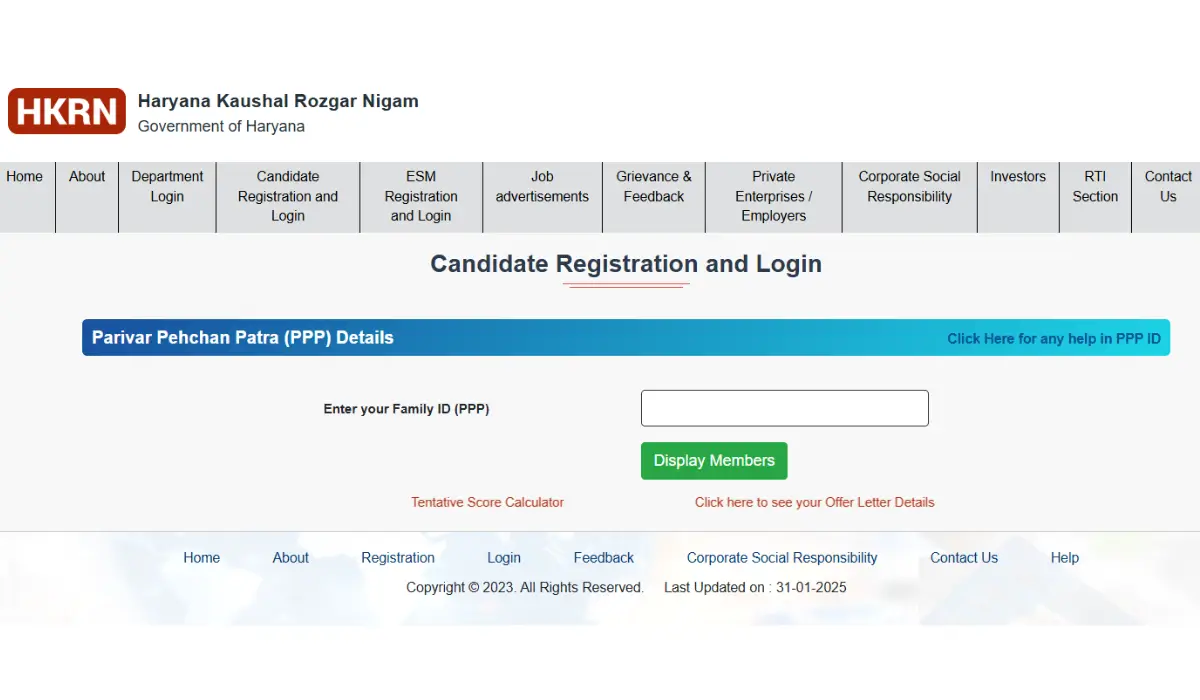Open Help from the footer links

1064,557
